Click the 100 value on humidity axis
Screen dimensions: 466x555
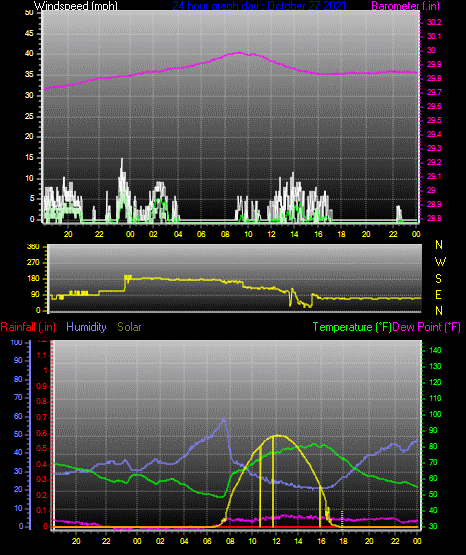16,343
